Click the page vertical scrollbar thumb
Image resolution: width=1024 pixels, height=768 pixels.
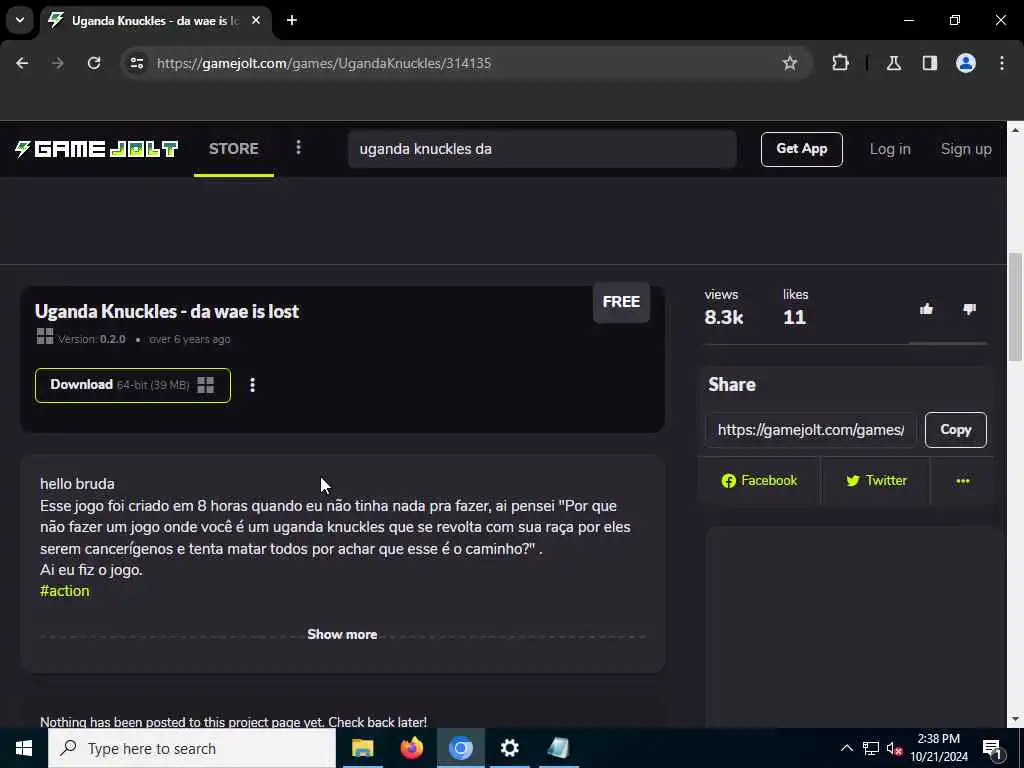pyautogui.click(x=1015, y=307)
